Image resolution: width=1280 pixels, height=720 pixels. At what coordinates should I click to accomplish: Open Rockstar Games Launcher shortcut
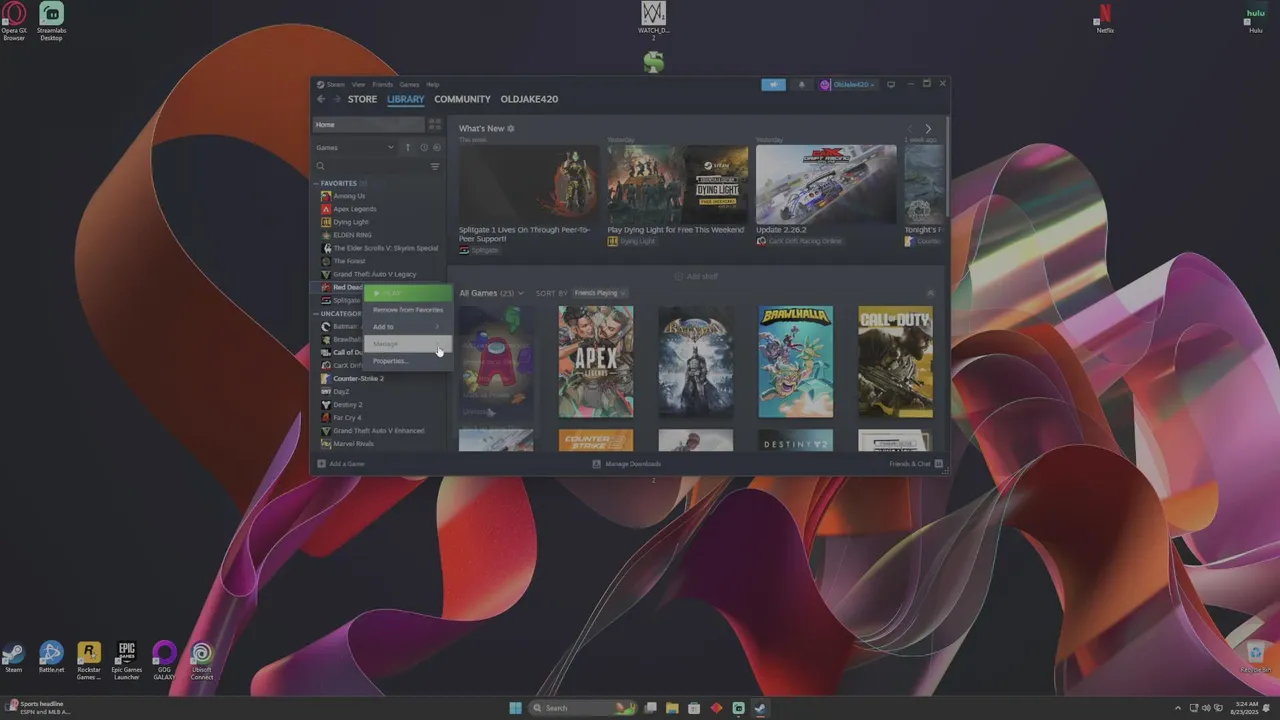tap(89, 660)
